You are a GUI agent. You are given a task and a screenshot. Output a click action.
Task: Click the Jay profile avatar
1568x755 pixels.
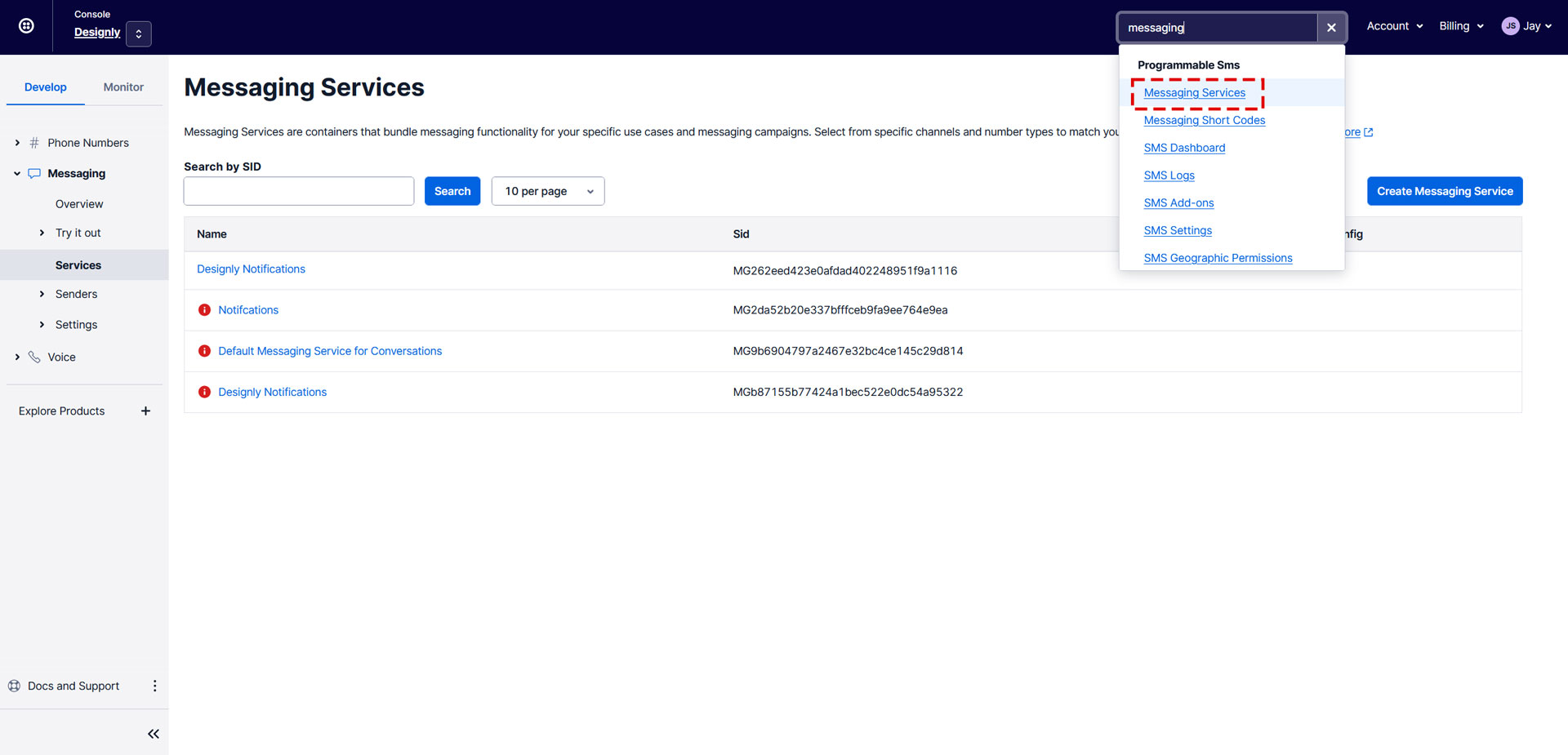(1510, 25)
